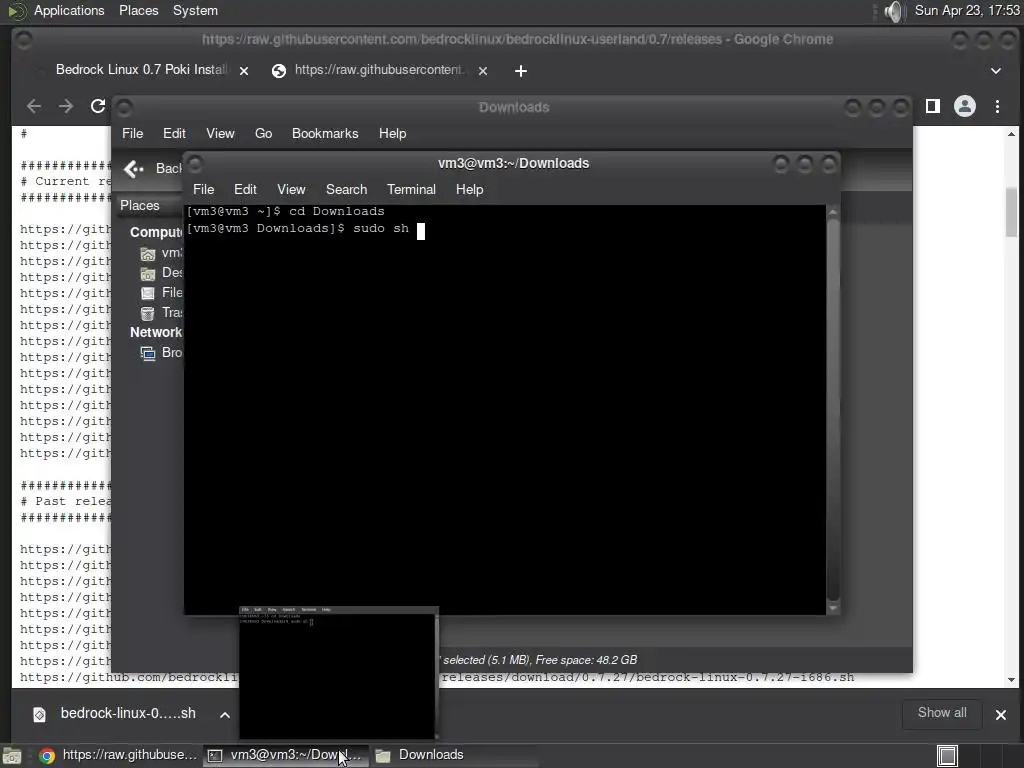Screen dimensions: 1024x768
Task: Open Edit menu in the terminal window
Action: pyautogui.click(x=246, y=189)
